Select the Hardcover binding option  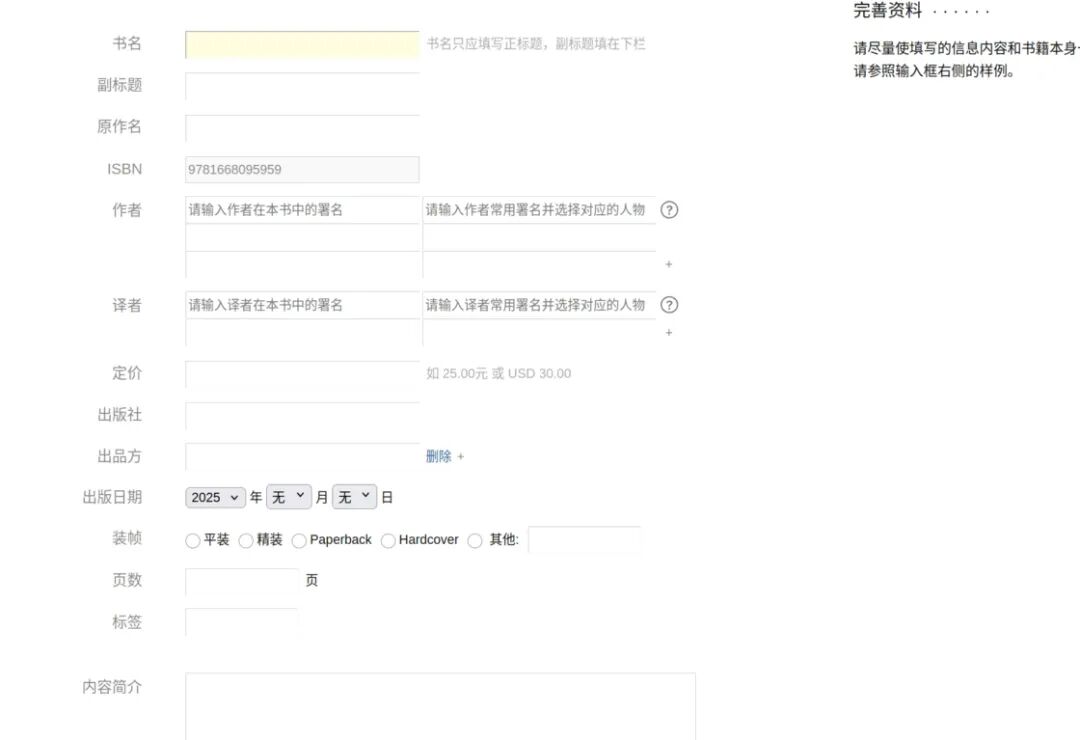click(388, 541)
